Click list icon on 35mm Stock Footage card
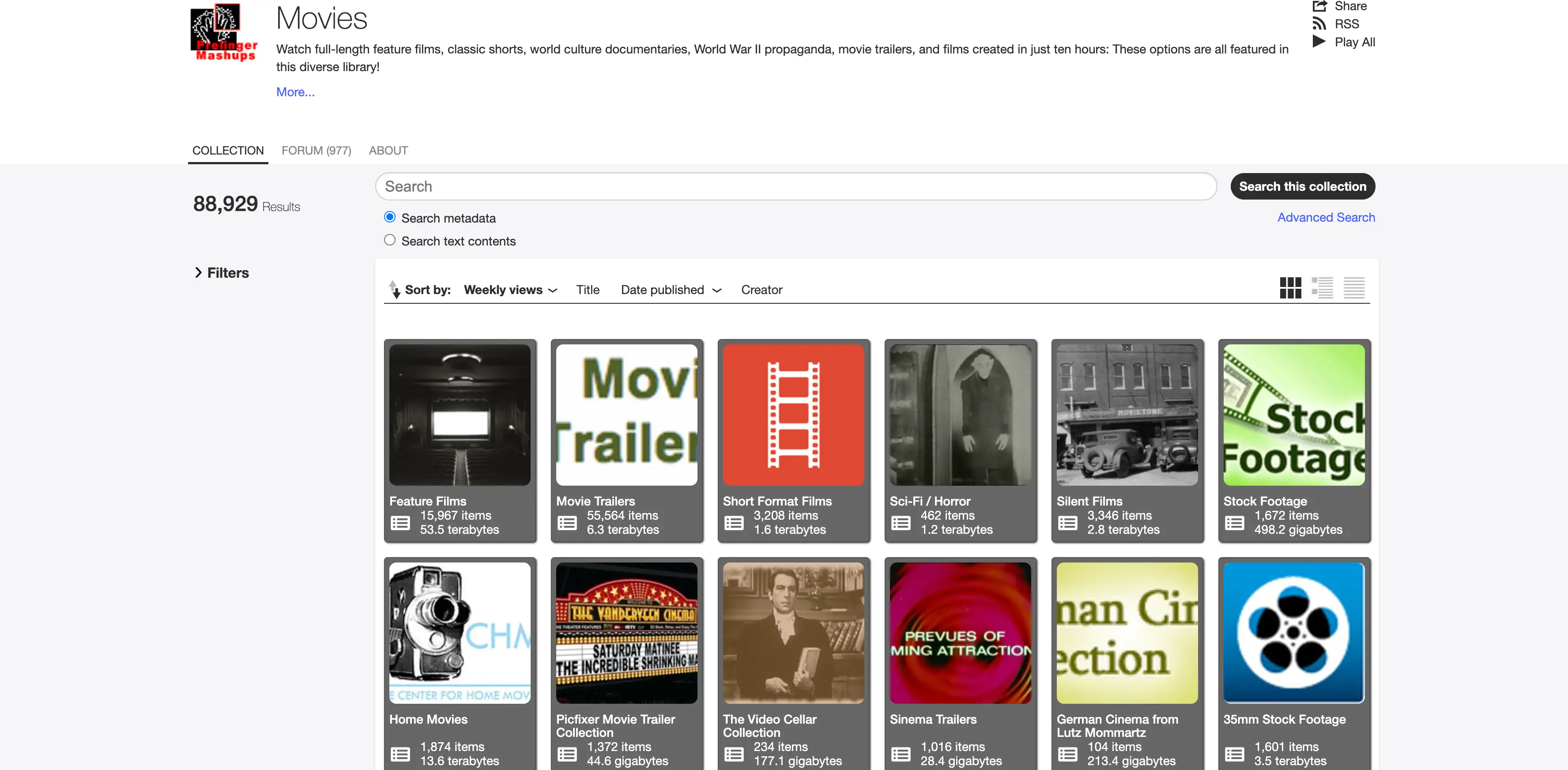 pyautogui.click(x=1234, y=754)
